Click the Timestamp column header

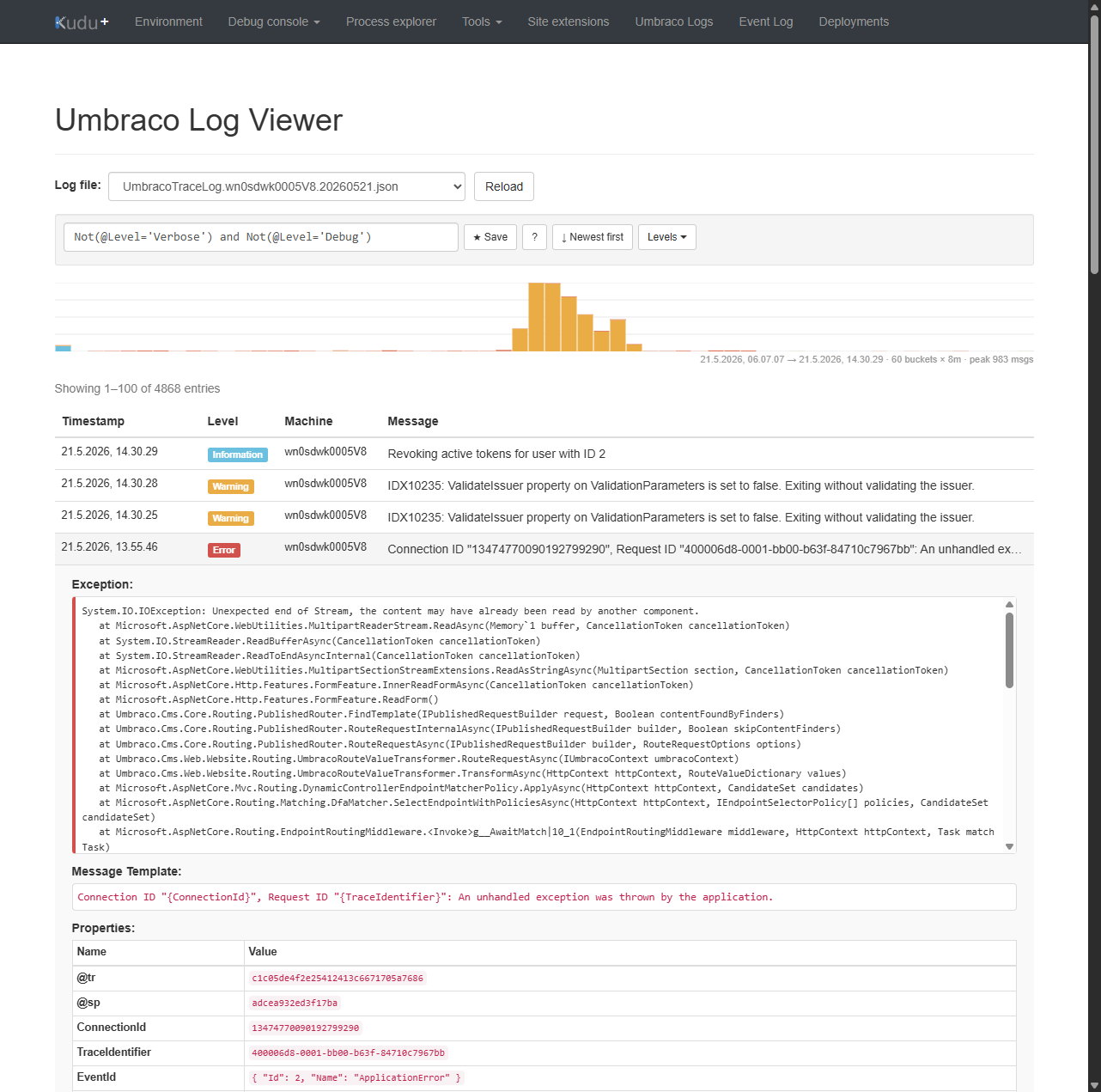[x=94, y=421]
